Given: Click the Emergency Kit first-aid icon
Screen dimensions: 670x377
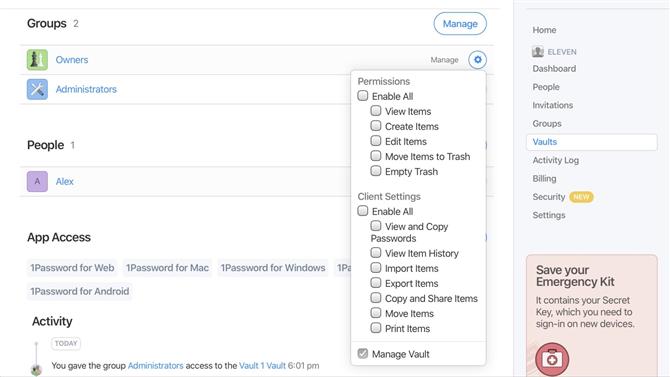Looking at the screenshot, I should point(552,359).
